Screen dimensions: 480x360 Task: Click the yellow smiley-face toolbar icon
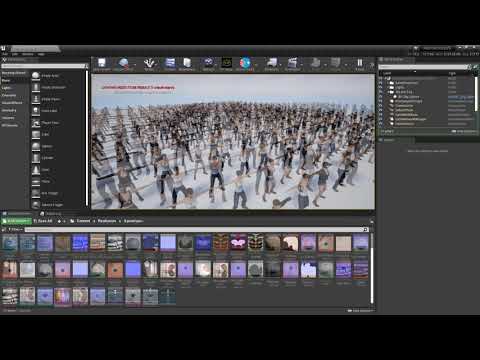(x=227, y=63)
